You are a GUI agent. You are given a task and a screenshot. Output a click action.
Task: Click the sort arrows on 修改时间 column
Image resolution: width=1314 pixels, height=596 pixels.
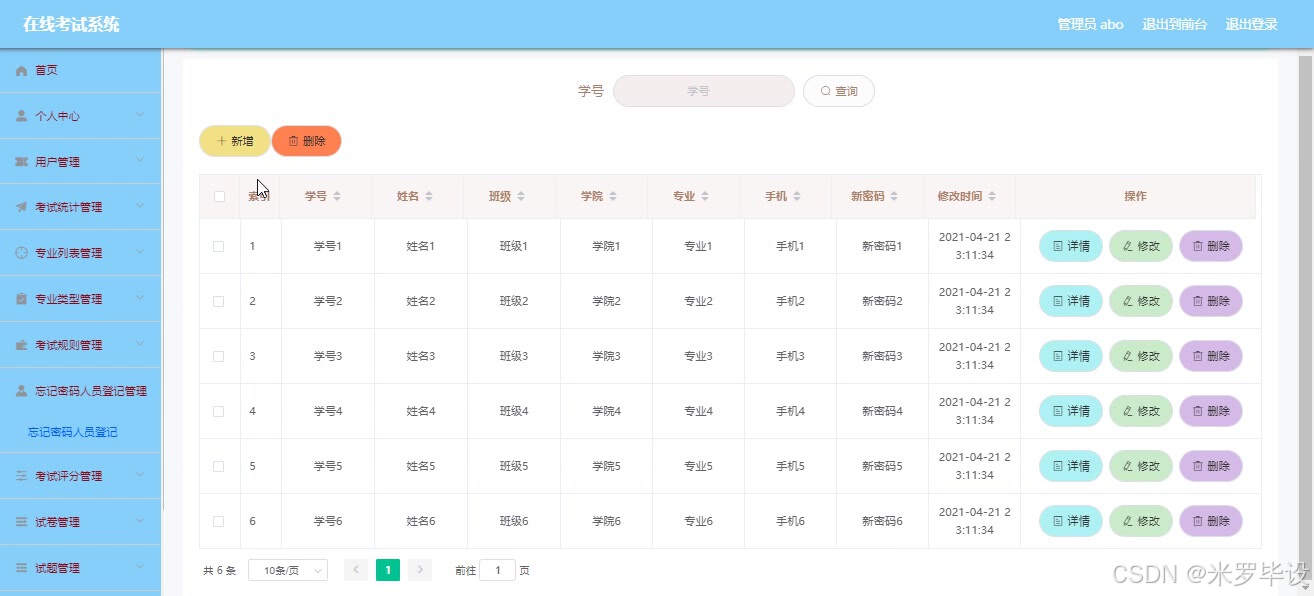point(992,196)
